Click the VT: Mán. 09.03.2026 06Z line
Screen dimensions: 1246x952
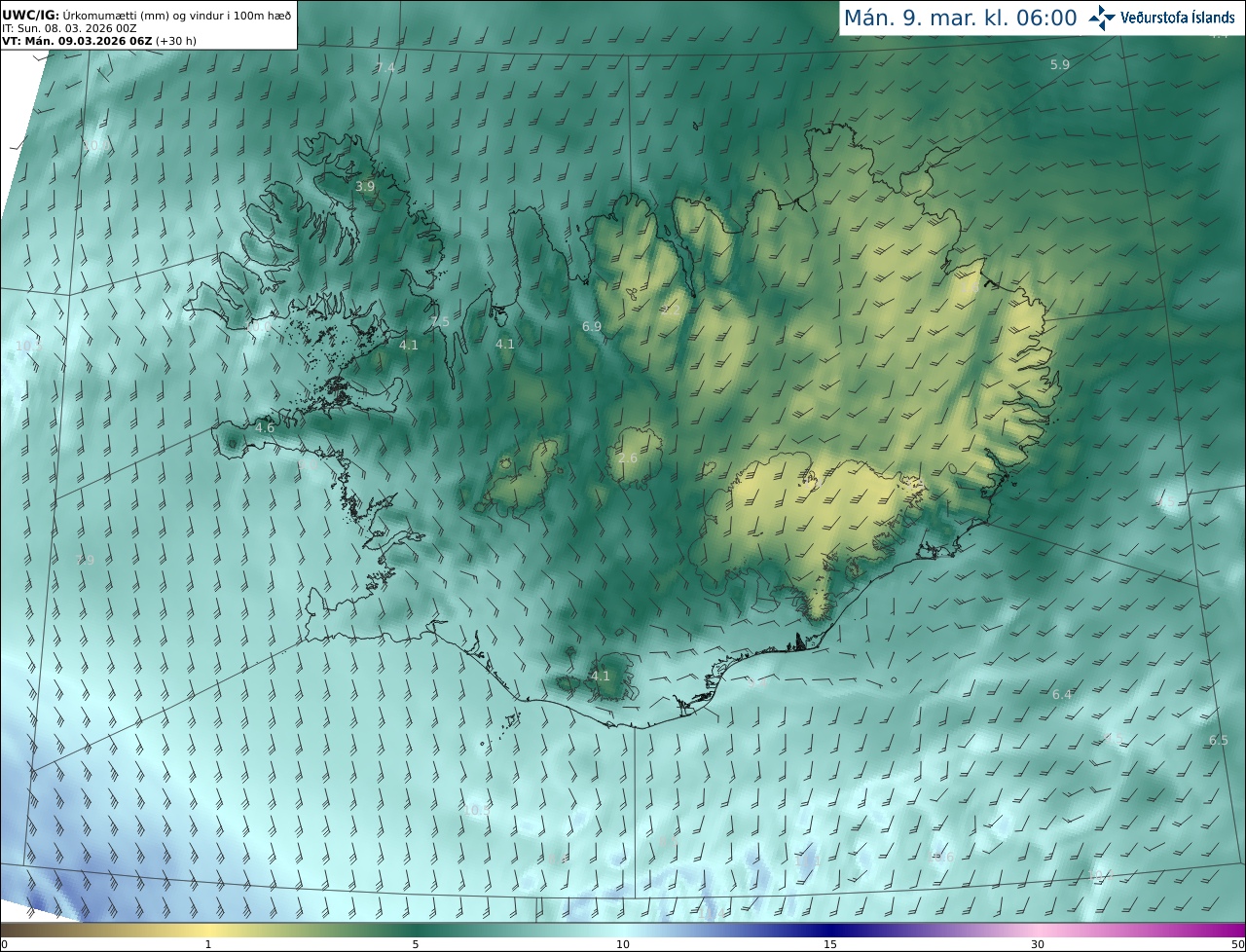[99, 41]
